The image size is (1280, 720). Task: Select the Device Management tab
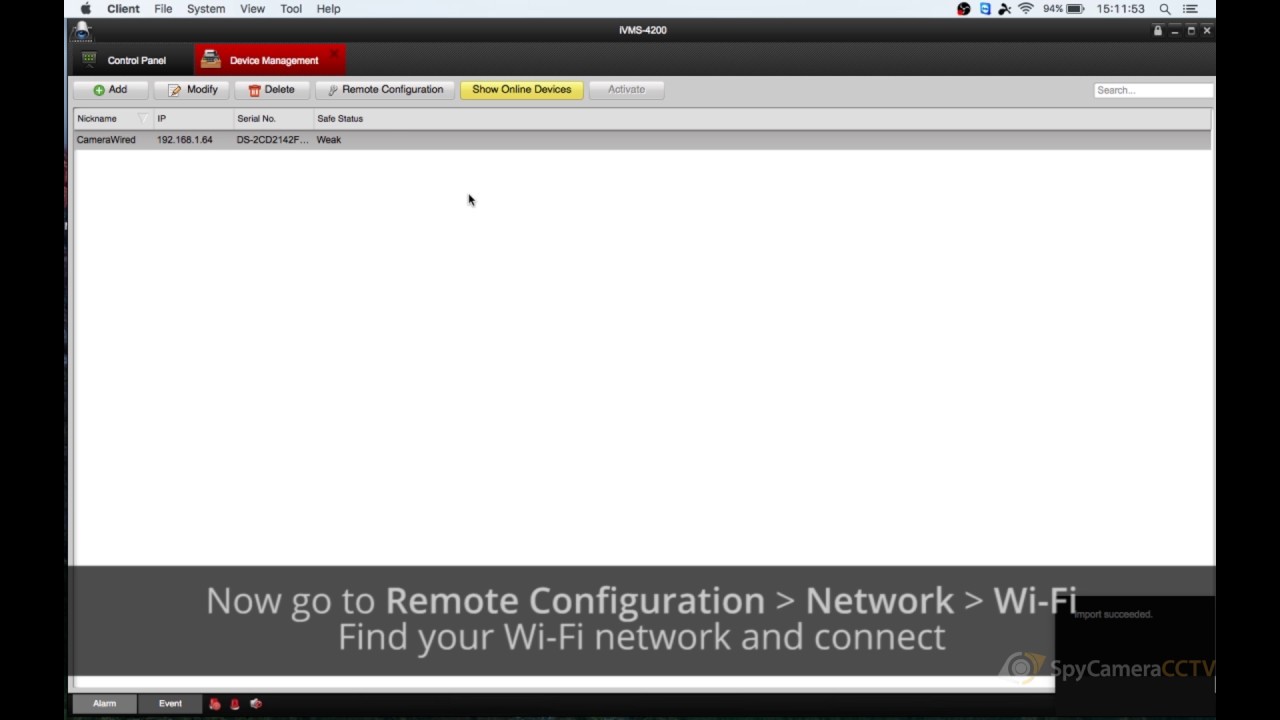(x=269, y=61)
